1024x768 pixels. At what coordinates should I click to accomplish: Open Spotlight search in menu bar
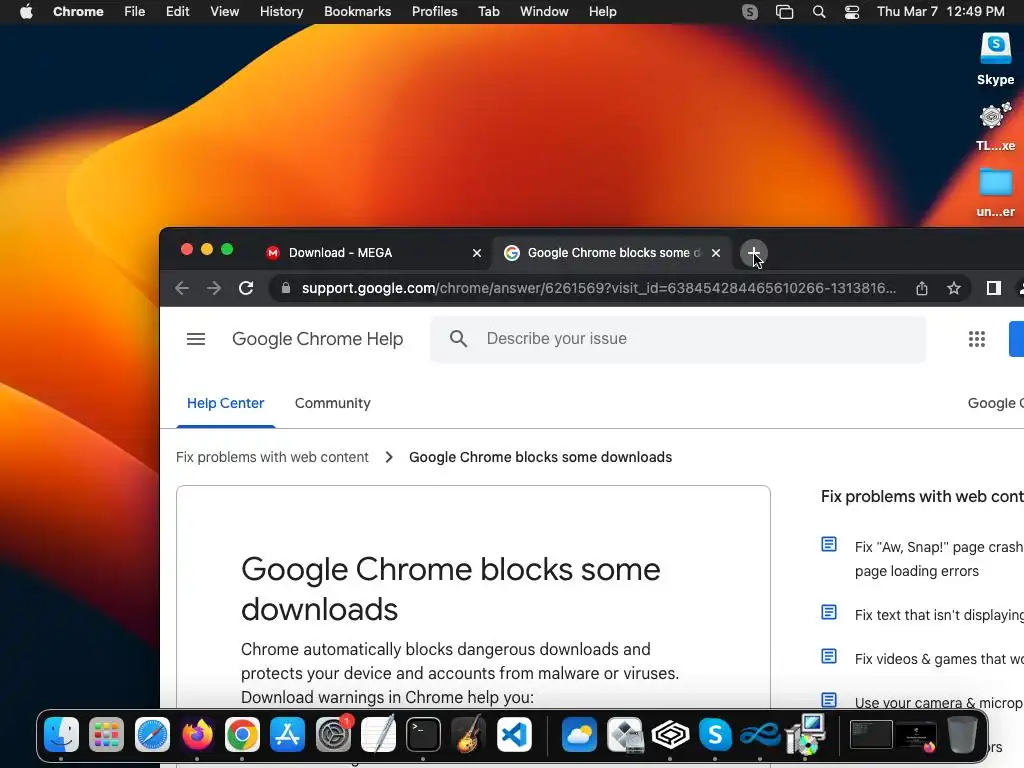click(819, 12)
